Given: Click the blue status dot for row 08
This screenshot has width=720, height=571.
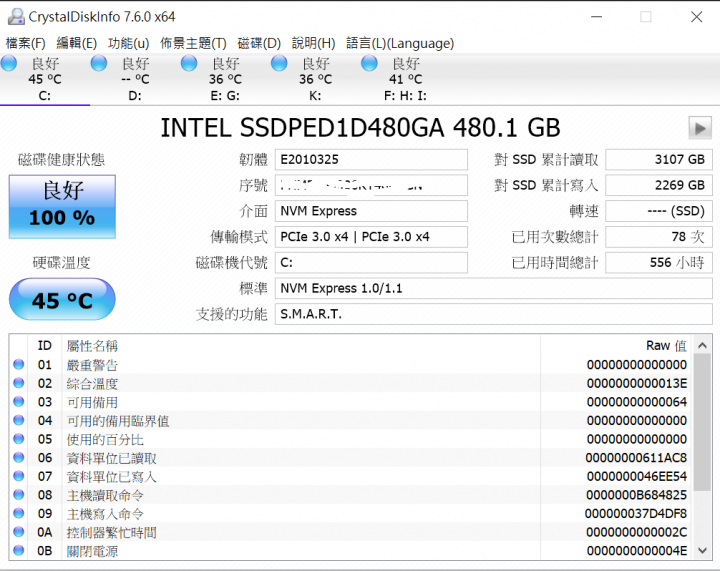Looking at the screenshot, I should pos(19,494).
